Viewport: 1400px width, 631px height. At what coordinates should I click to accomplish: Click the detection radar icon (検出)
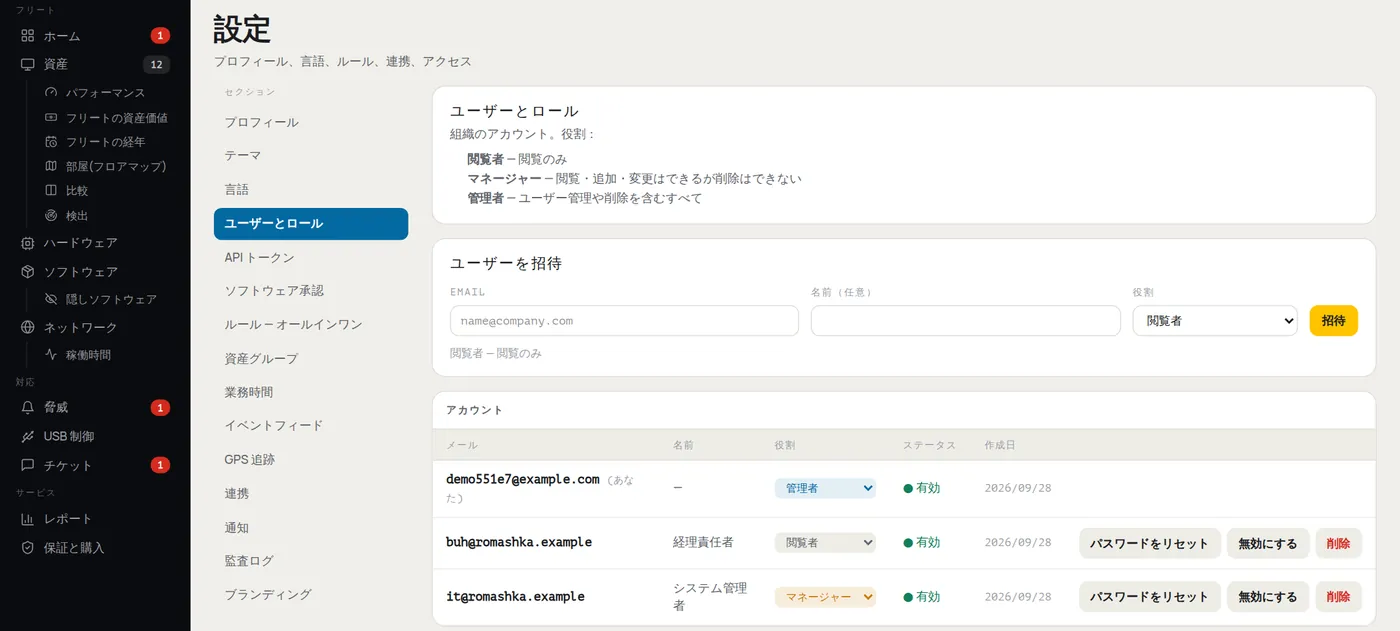pos(52,215)
